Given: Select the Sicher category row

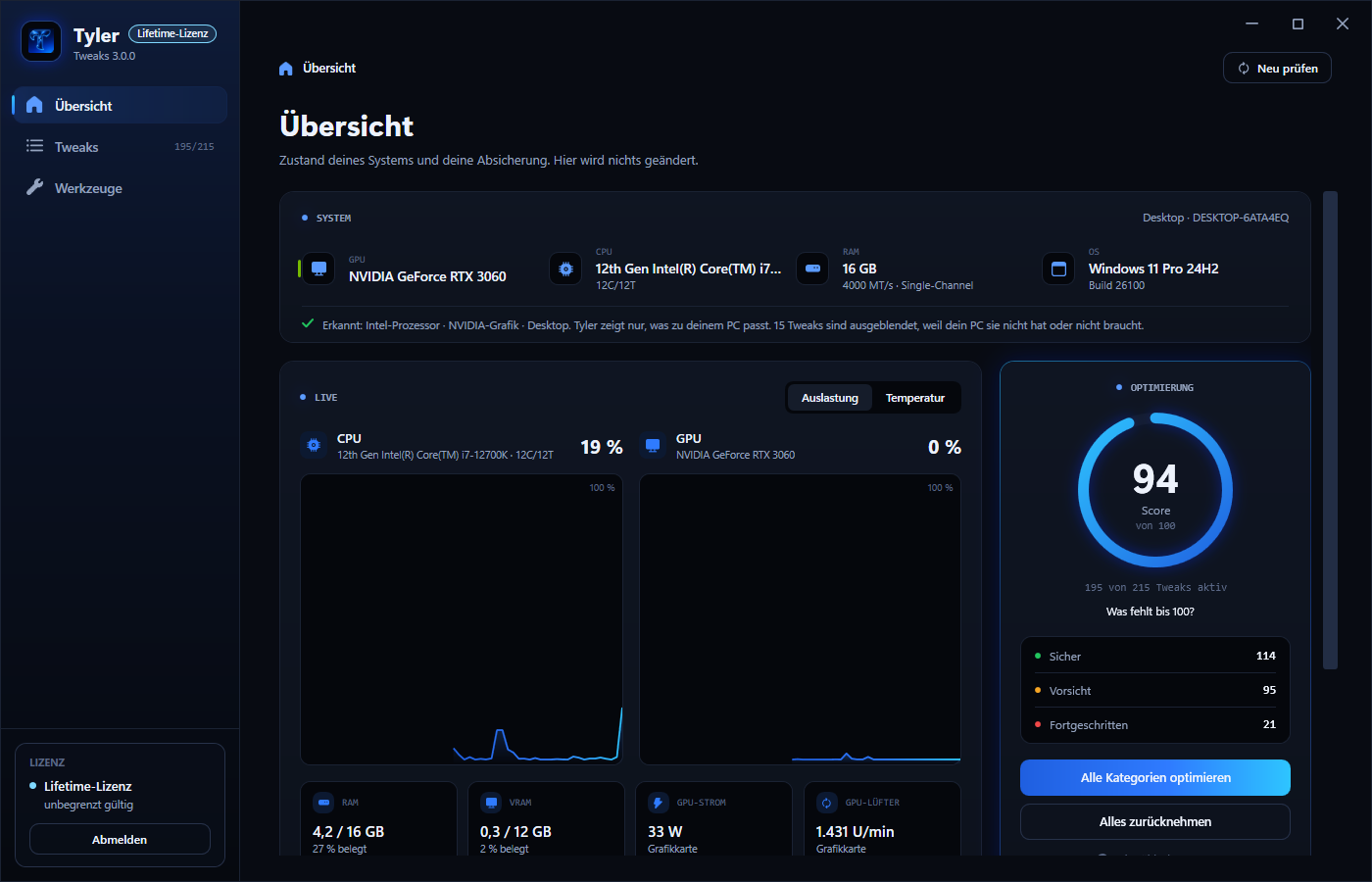Looking at the screenshot, I should [x=1155, y=656].
